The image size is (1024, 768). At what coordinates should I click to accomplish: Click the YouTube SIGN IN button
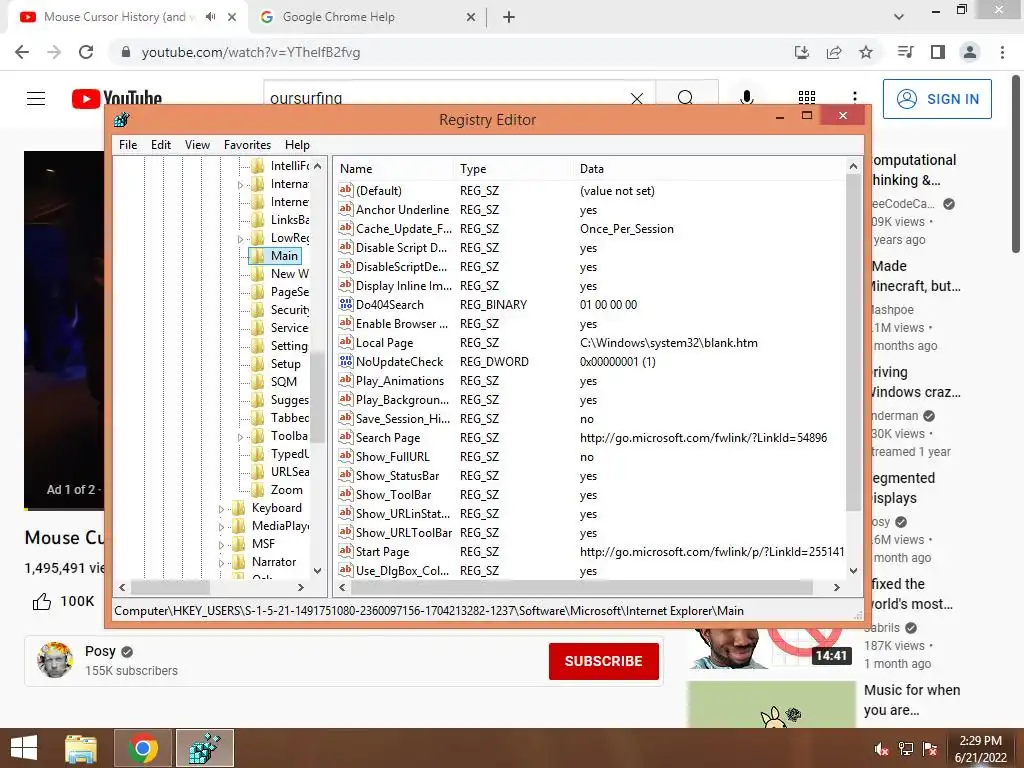pos(937,99)
